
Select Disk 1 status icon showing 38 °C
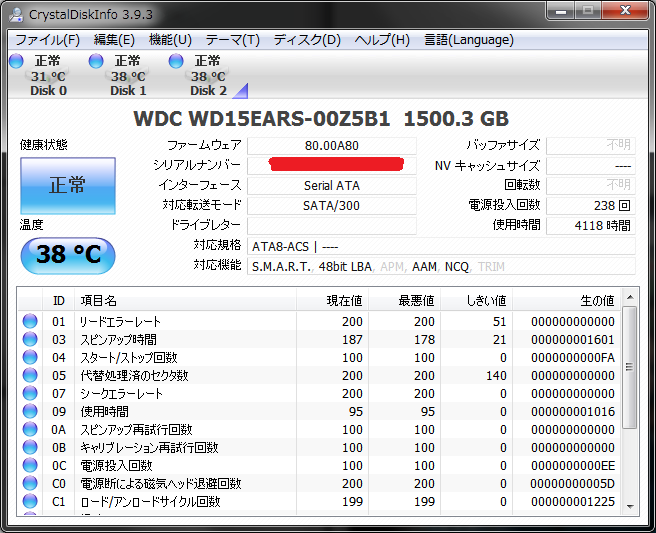pos(96,61)
